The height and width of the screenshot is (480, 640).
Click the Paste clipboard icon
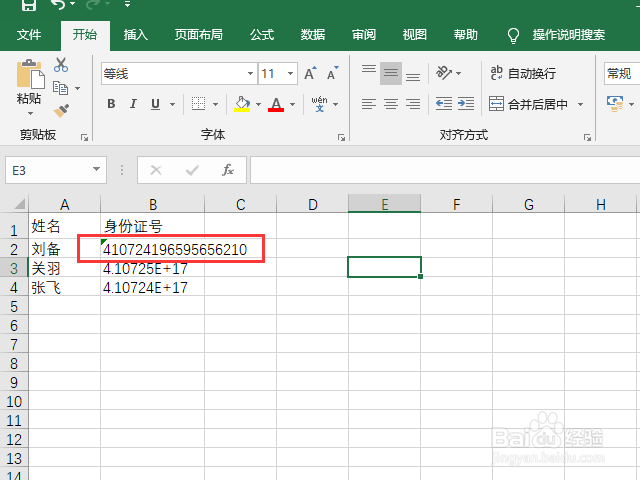pos(30,74)
